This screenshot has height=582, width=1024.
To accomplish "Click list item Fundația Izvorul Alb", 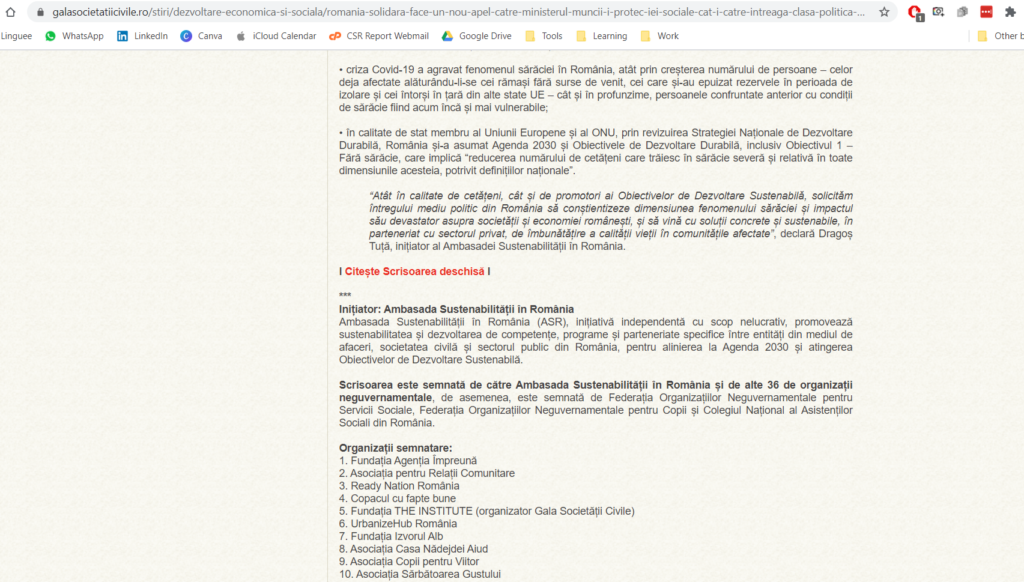I will click(x=391, y=536).
